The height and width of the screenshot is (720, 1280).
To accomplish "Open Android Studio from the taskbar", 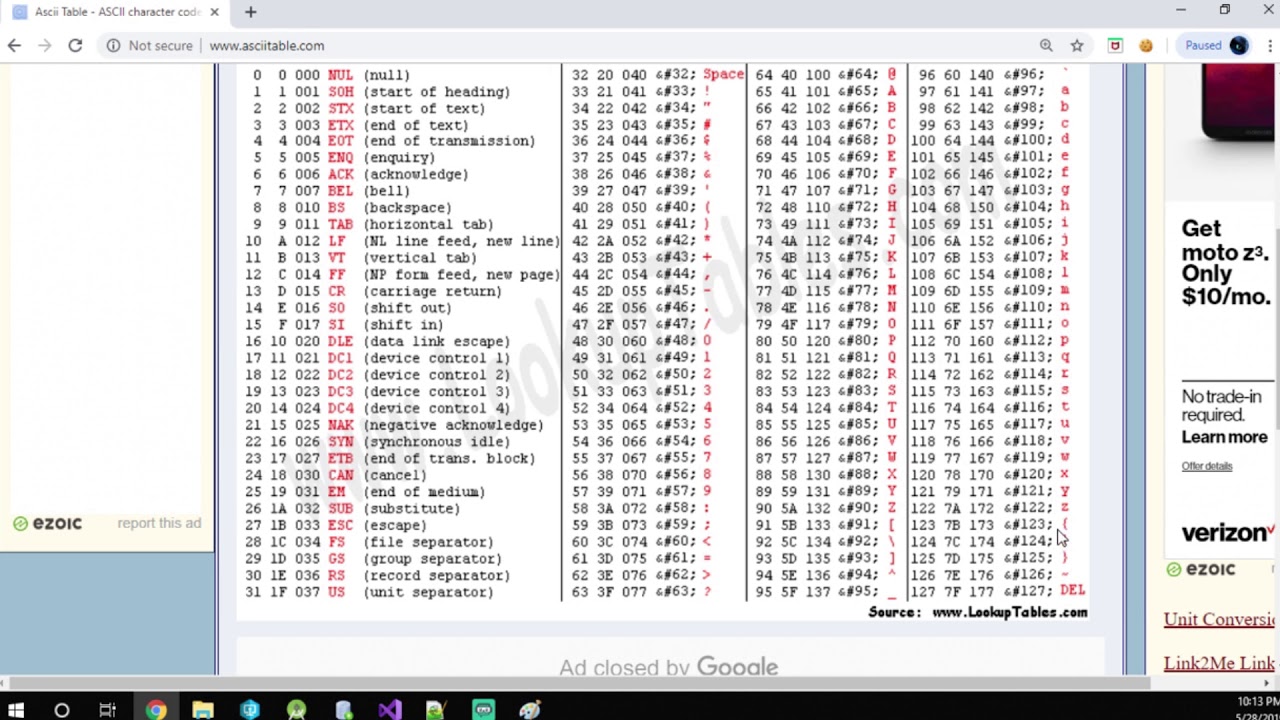I will tap(297, 710).
